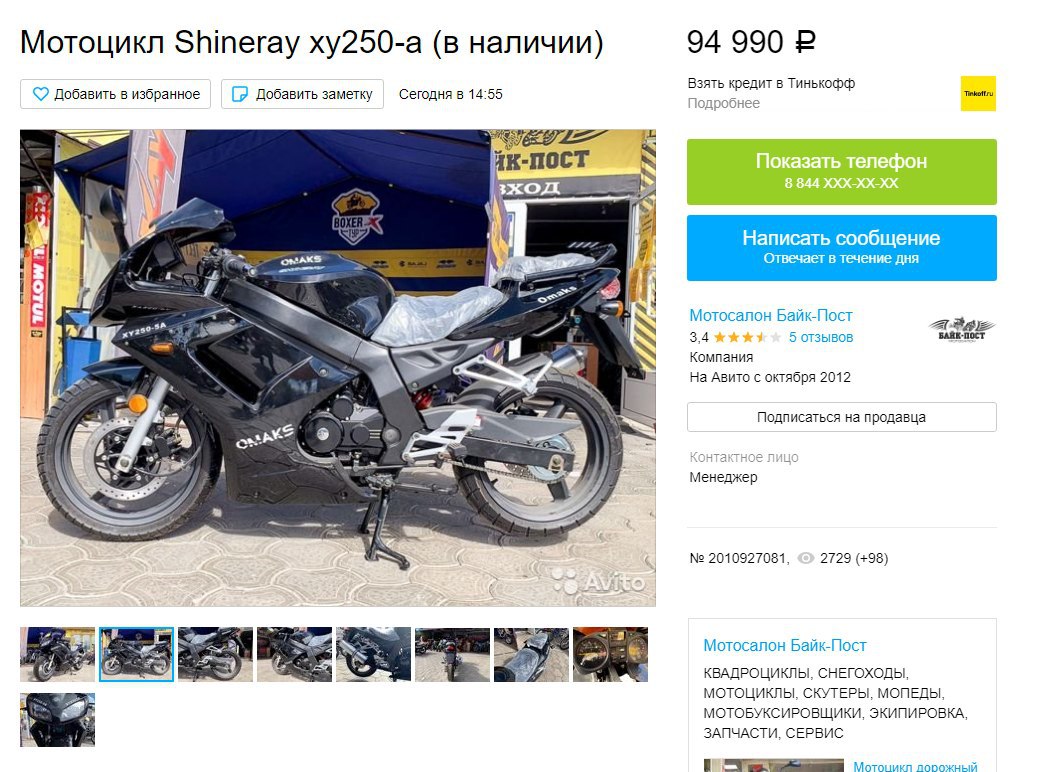Click the Байк-Пост seller logo
Viewport: 1043px width, 772px height.
pos(961,329)
